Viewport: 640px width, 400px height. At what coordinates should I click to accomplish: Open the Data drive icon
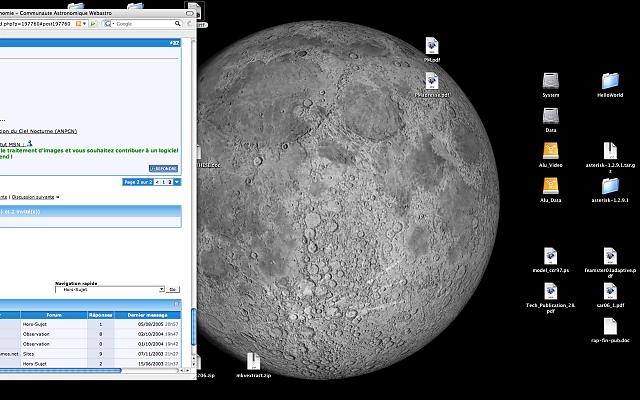(x=551, y=116)
